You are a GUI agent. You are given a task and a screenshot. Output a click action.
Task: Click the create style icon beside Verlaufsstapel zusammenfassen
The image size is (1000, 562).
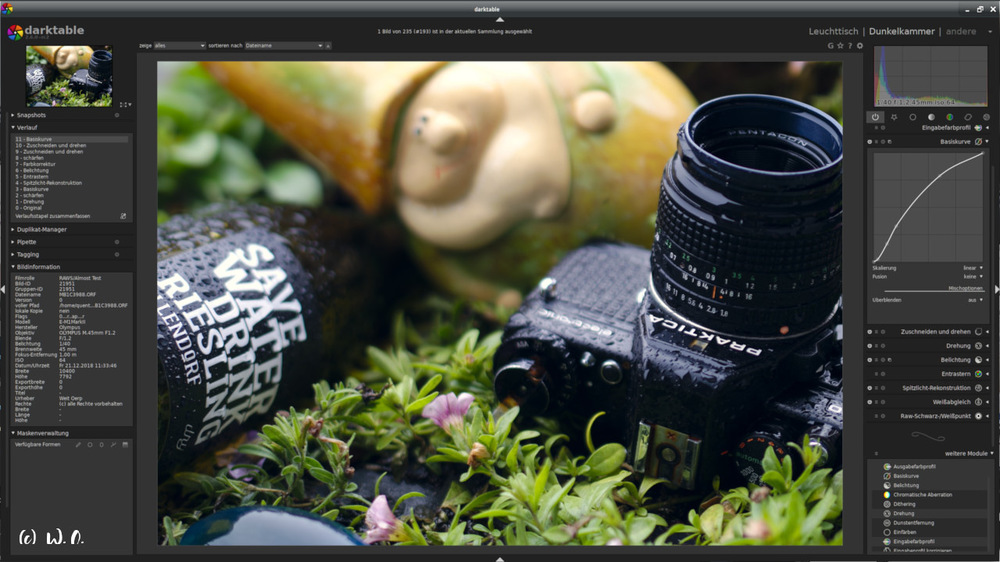click(x=123, y=216)
